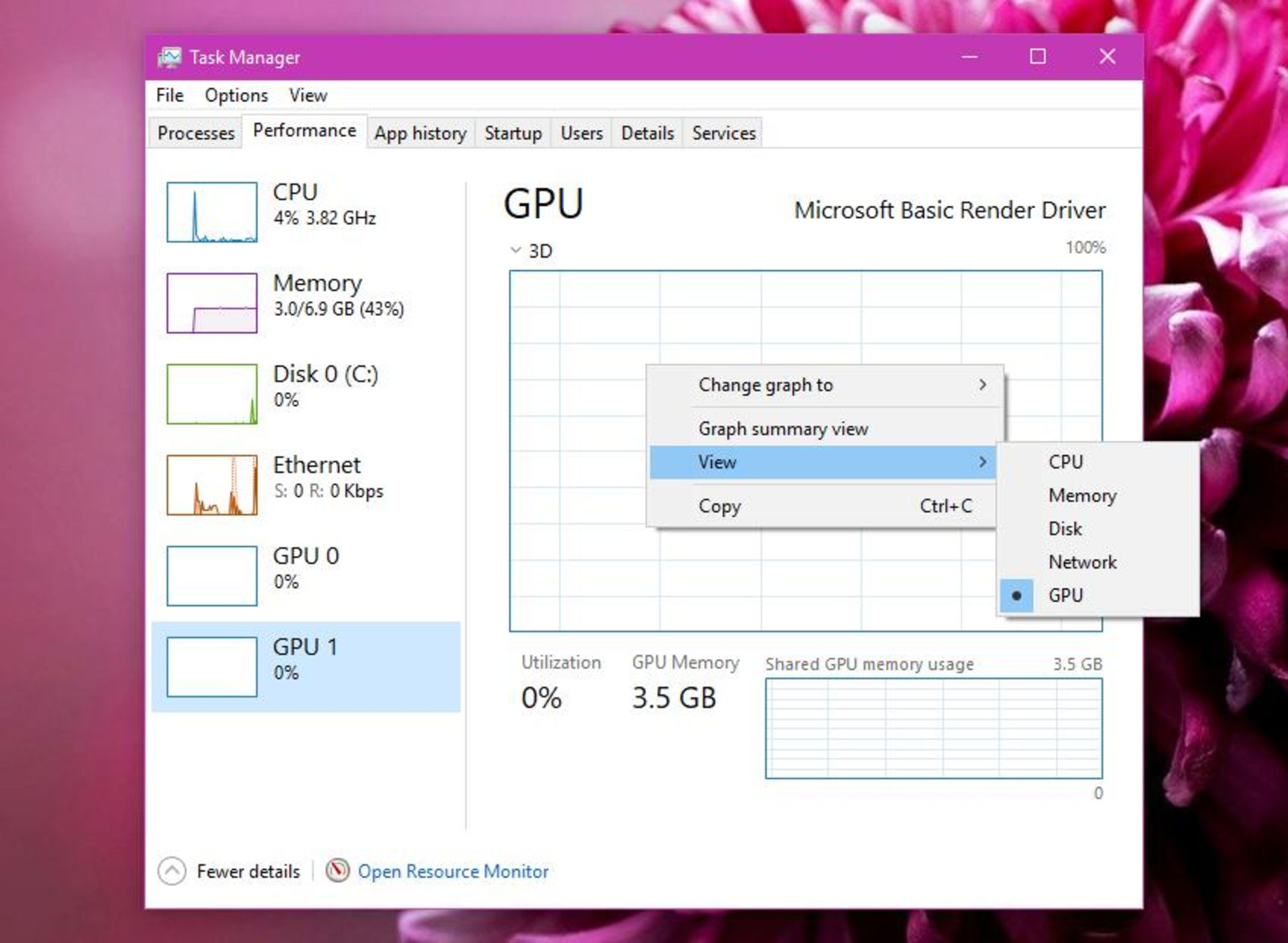Click the Task Manager title bar icon
This screenshot has width=1288, height=943.
pos(169,58)
